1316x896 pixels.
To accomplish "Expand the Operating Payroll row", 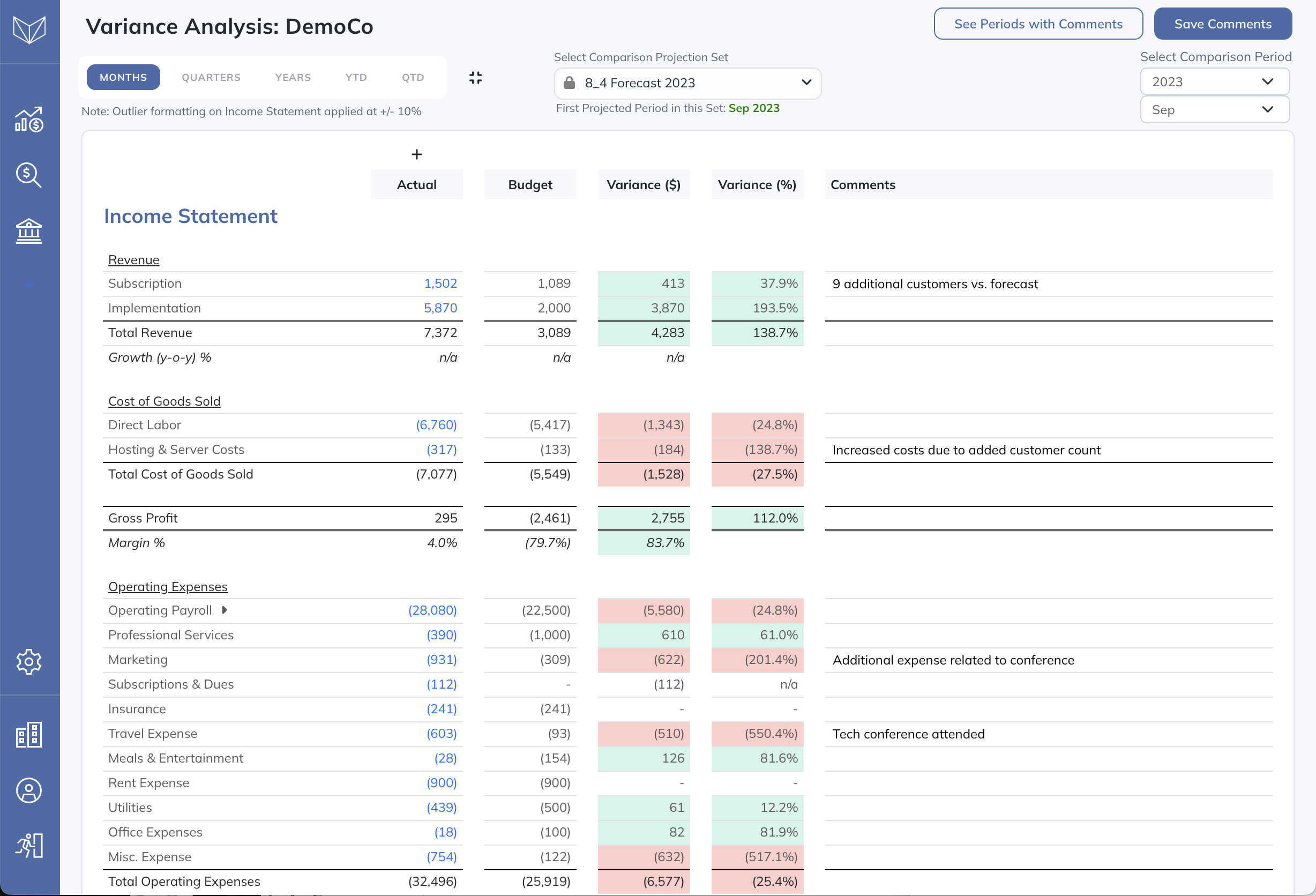I will click(x=224, y=610).
